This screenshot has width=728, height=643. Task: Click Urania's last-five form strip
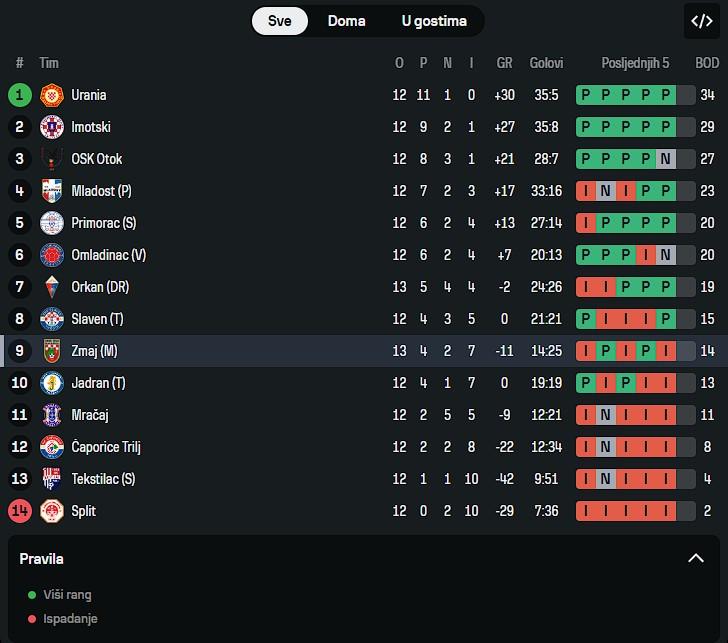click(x=635, y=96)
